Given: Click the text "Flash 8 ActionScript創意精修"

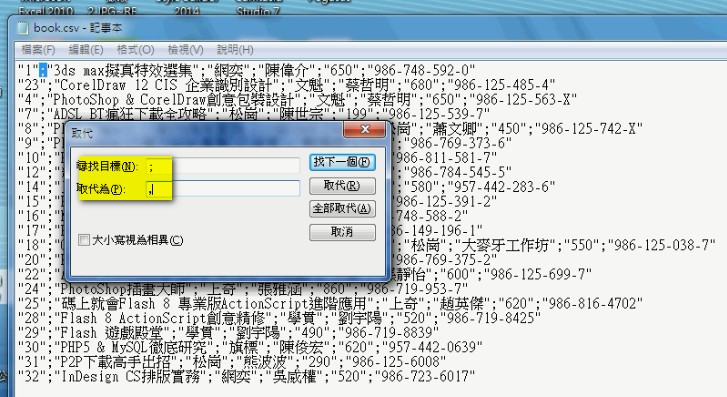Looking at the screenshot, I should coord(162,318).
